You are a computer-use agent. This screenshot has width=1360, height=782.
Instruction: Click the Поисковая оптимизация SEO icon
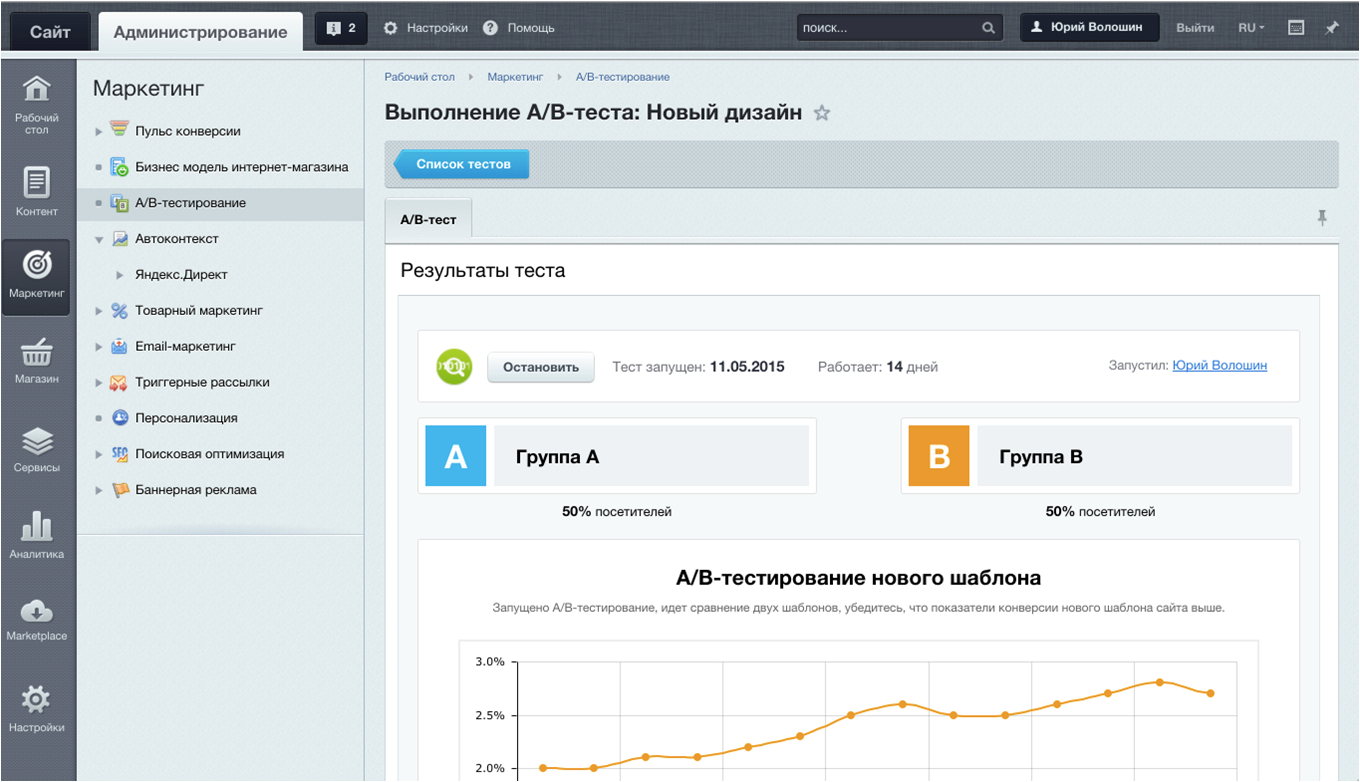pyautogui.click(x=119, y=454)
